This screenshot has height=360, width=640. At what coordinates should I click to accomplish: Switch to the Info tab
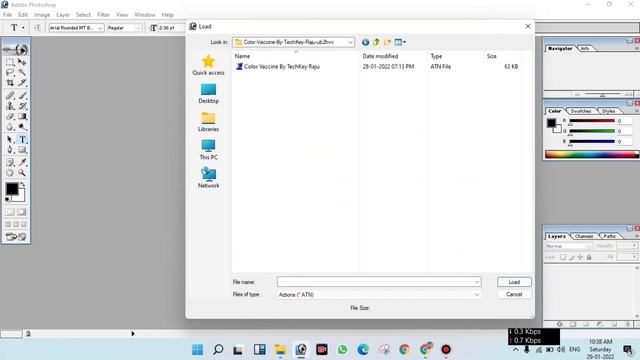click(x=585, y=49)
